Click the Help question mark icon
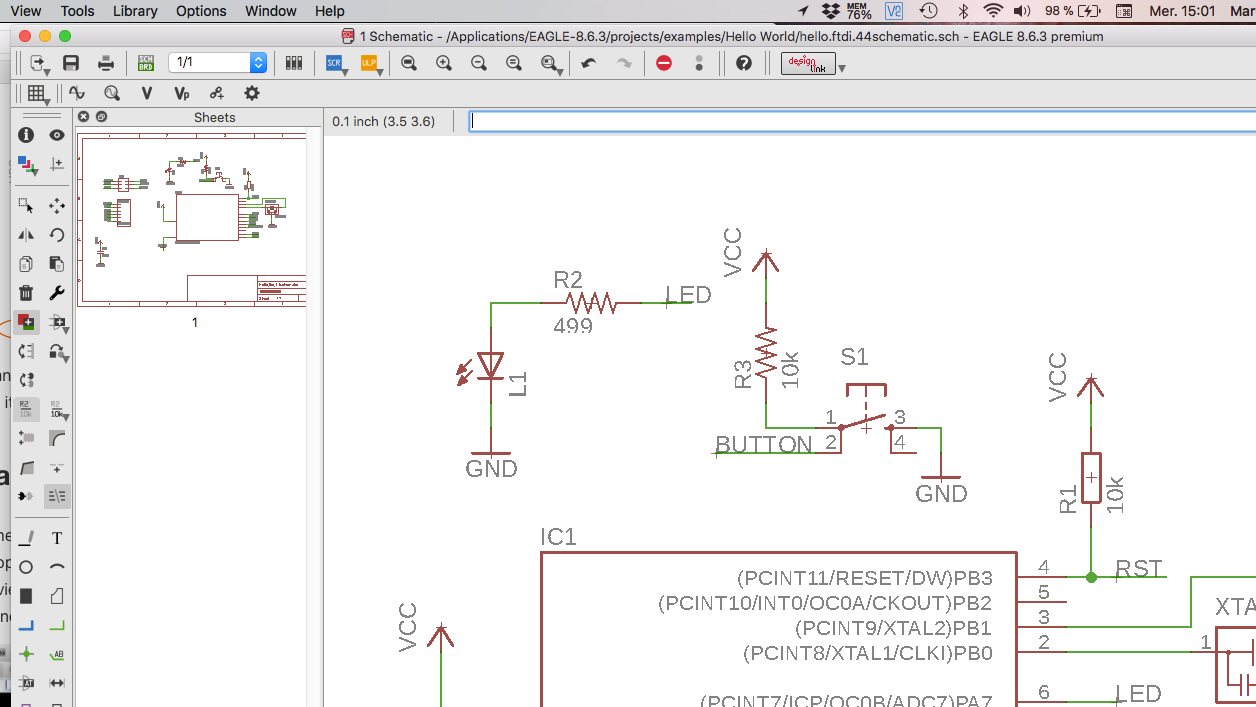 tap(743, 63)
